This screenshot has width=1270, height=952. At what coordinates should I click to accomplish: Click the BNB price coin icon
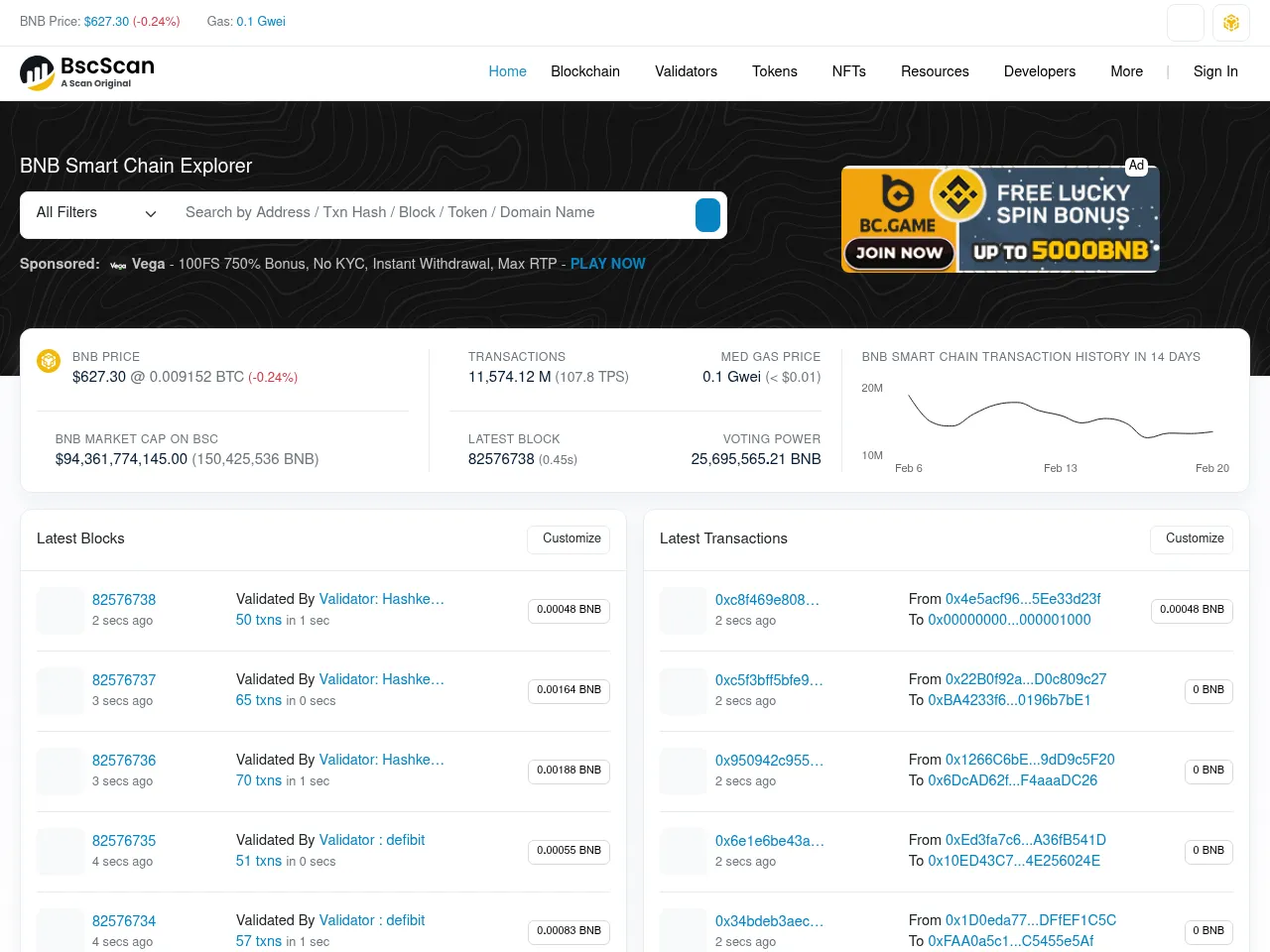coord(49,361)
